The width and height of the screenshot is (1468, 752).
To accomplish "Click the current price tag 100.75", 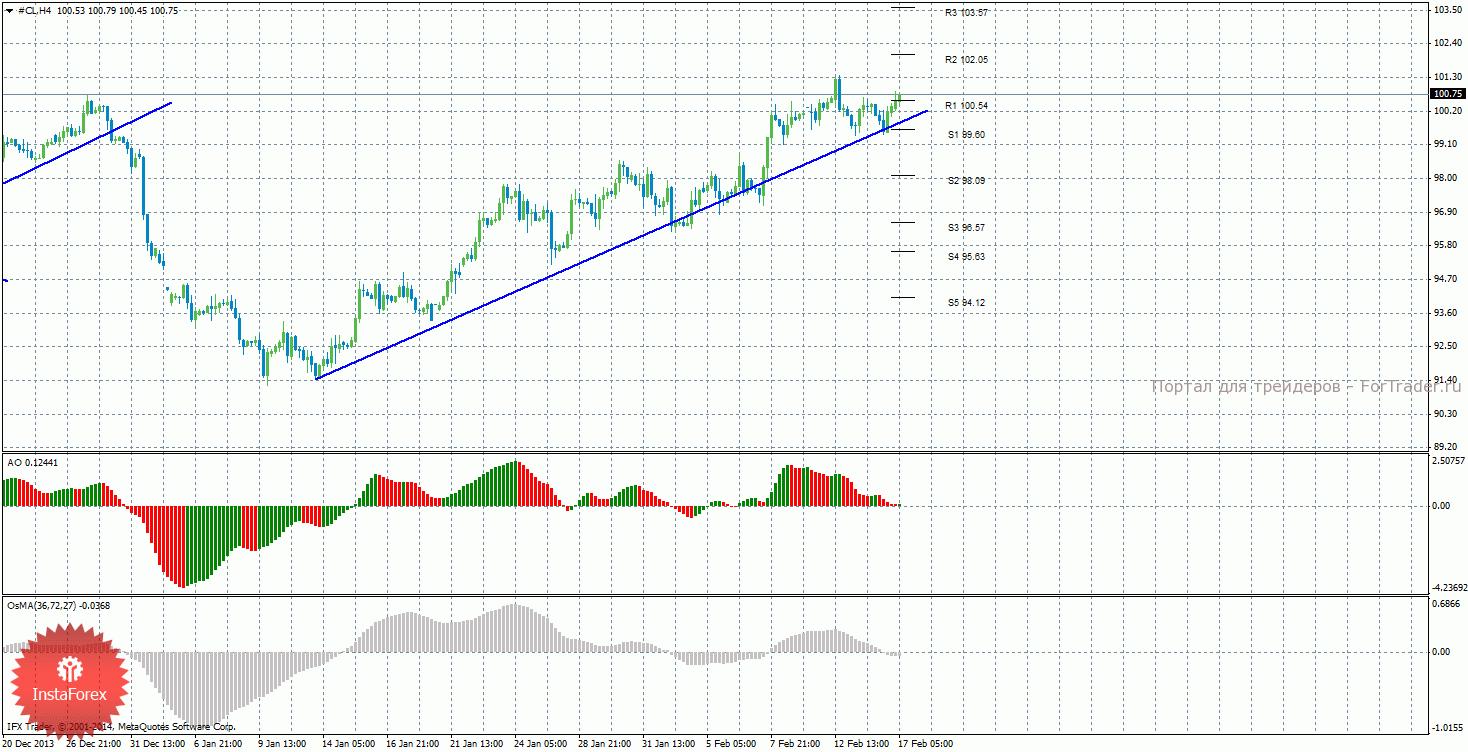I will coord(1447,94).
